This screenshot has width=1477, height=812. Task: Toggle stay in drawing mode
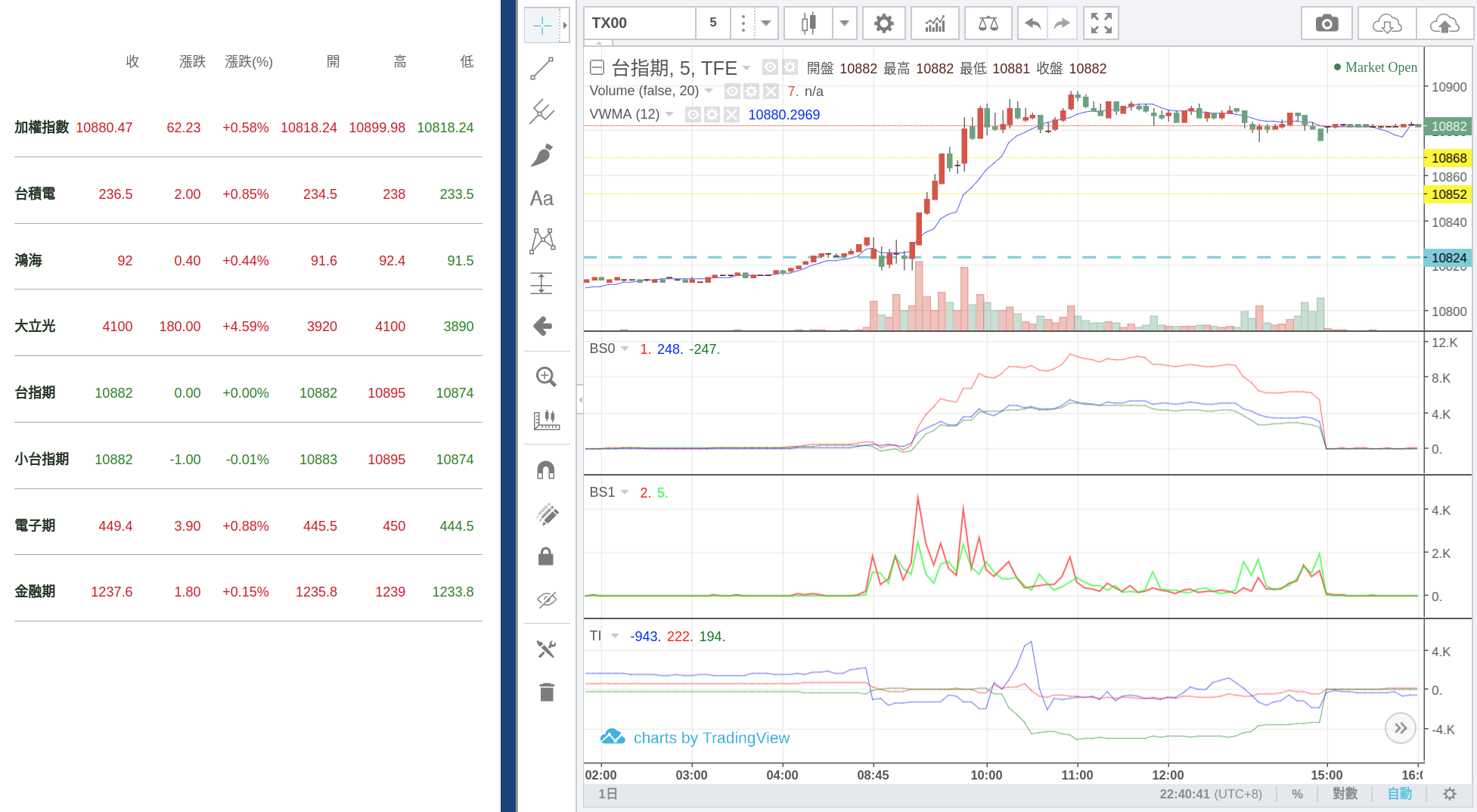[546, 514]
